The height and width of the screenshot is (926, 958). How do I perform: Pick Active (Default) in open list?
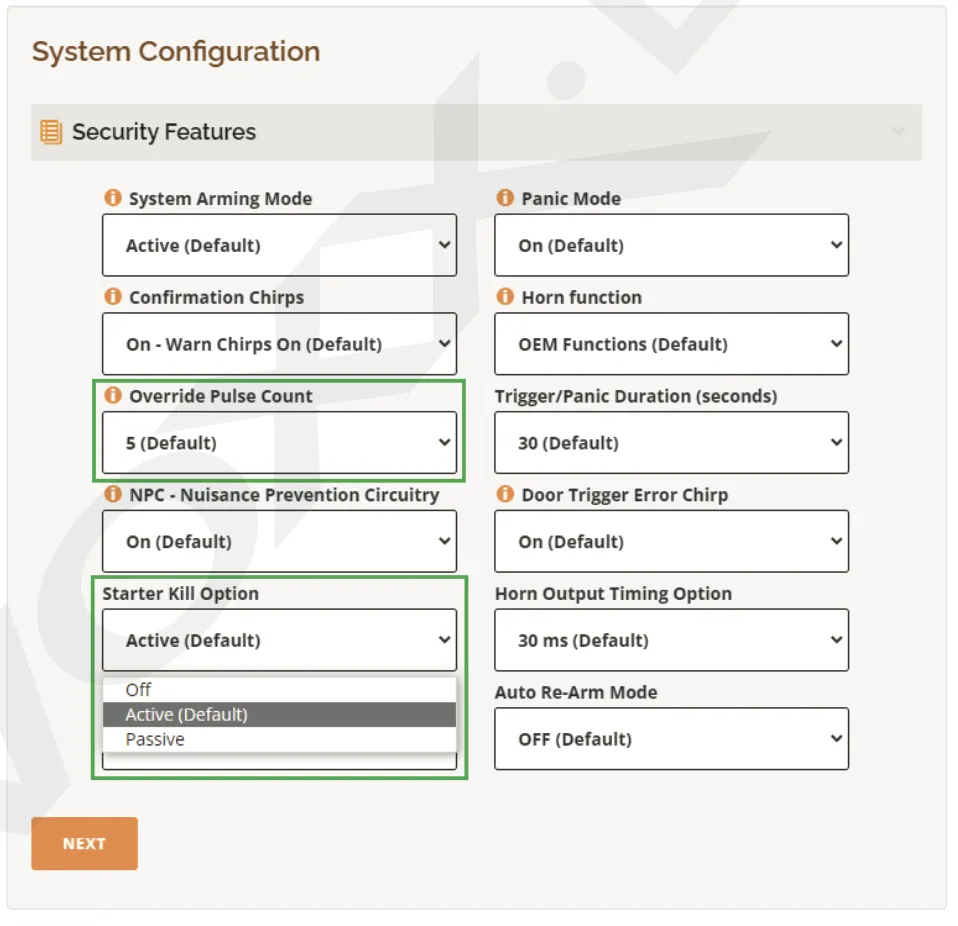187,715
